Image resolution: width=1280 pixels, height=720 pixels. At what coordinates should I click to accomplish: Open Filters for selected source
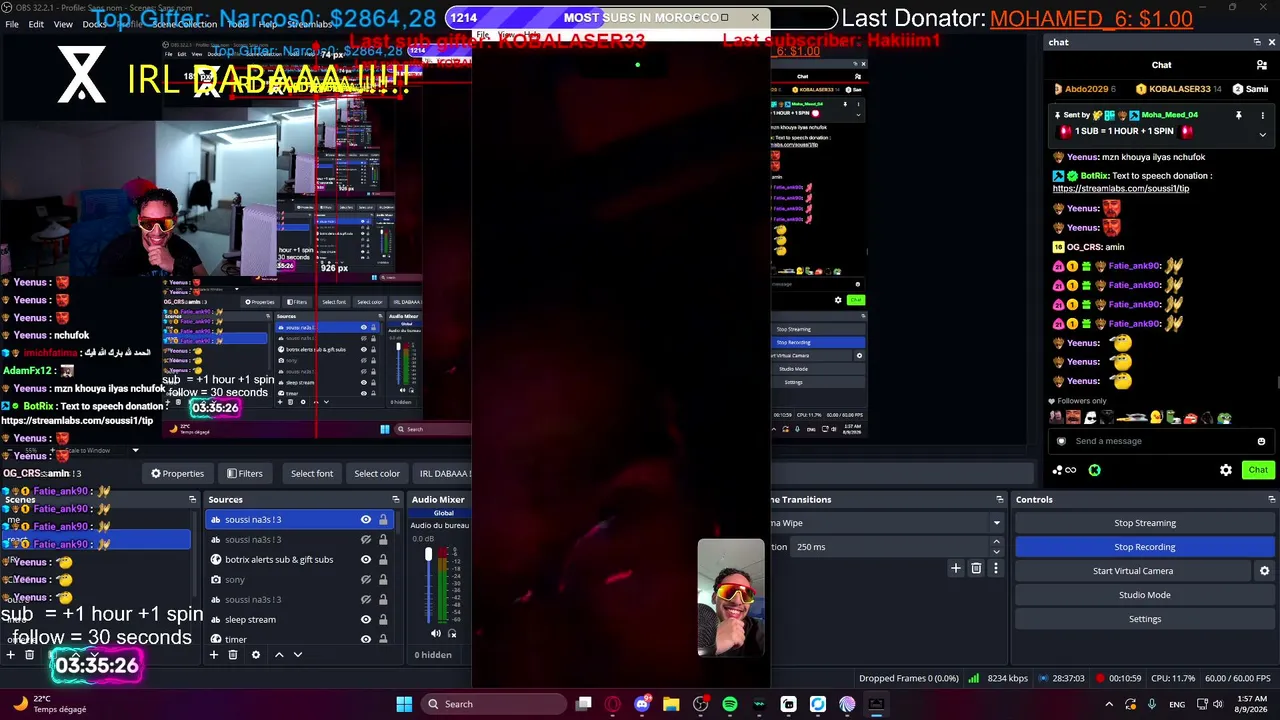245,474
